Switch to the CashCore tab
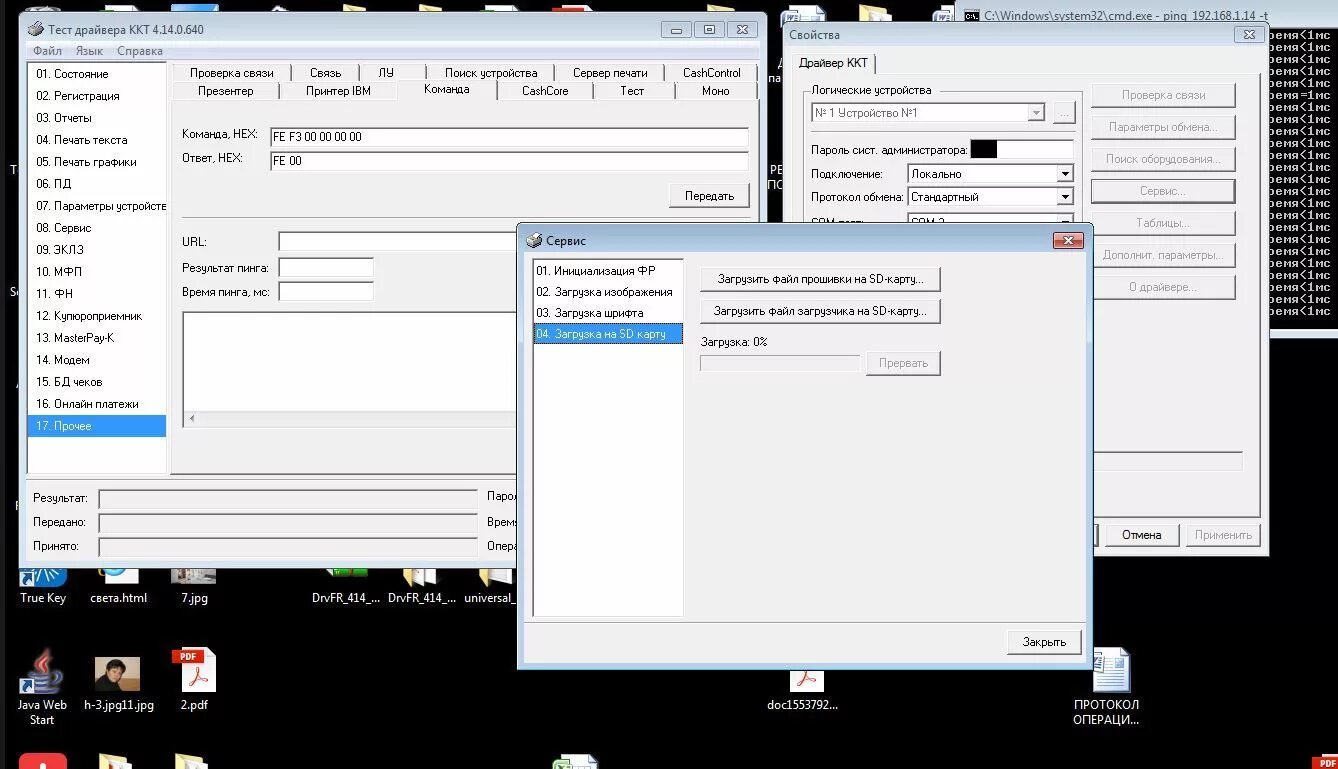 point(545,91)
